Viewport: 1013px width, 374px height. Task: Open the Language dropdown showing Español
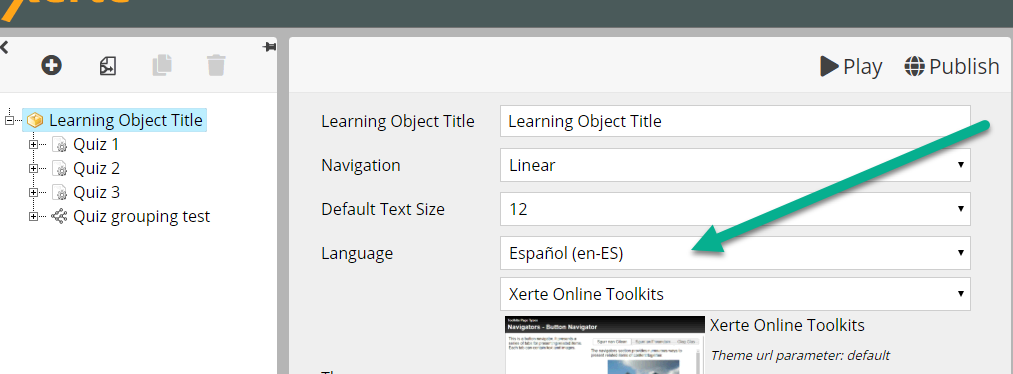(735, 253)
